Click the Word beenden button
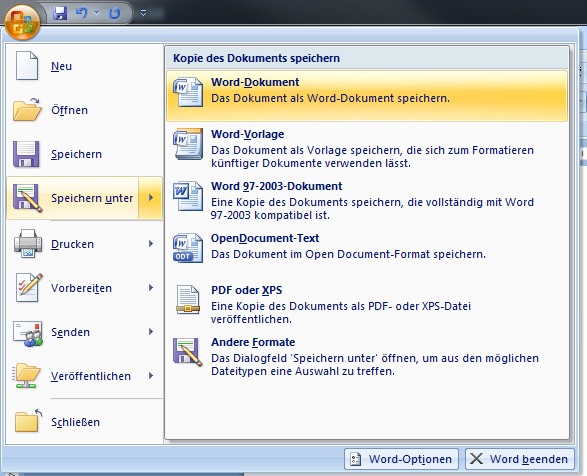The height and width of the screenshot is (476, 587). (x=520, y=459)
